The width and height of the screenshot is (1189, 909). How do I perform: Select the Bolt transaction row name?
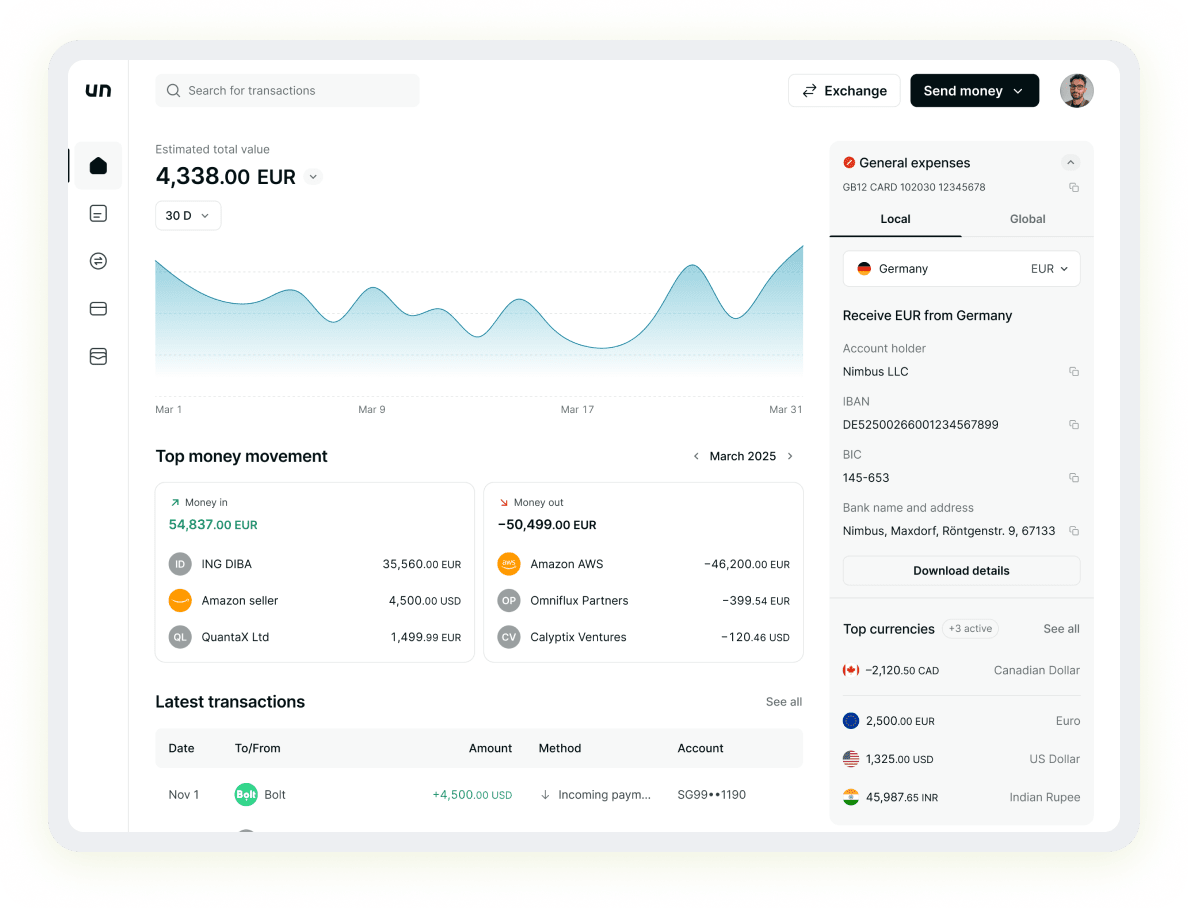tap(275, 795)
